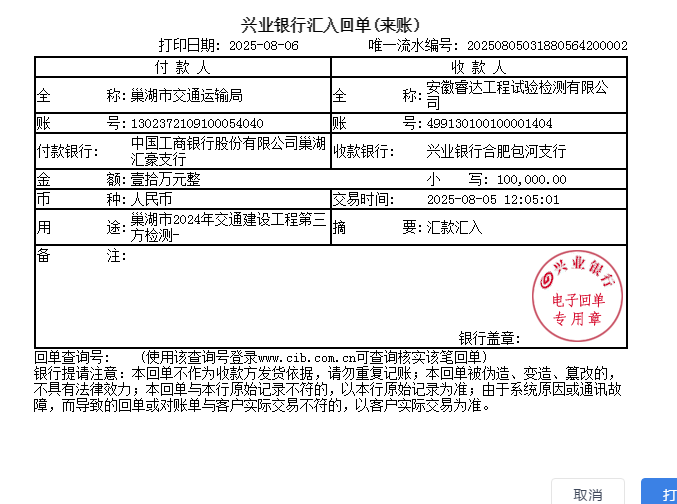Screen dimensions: 677x504
Task: Click the print date 2025-08-06
Action: tap(264, 46)
